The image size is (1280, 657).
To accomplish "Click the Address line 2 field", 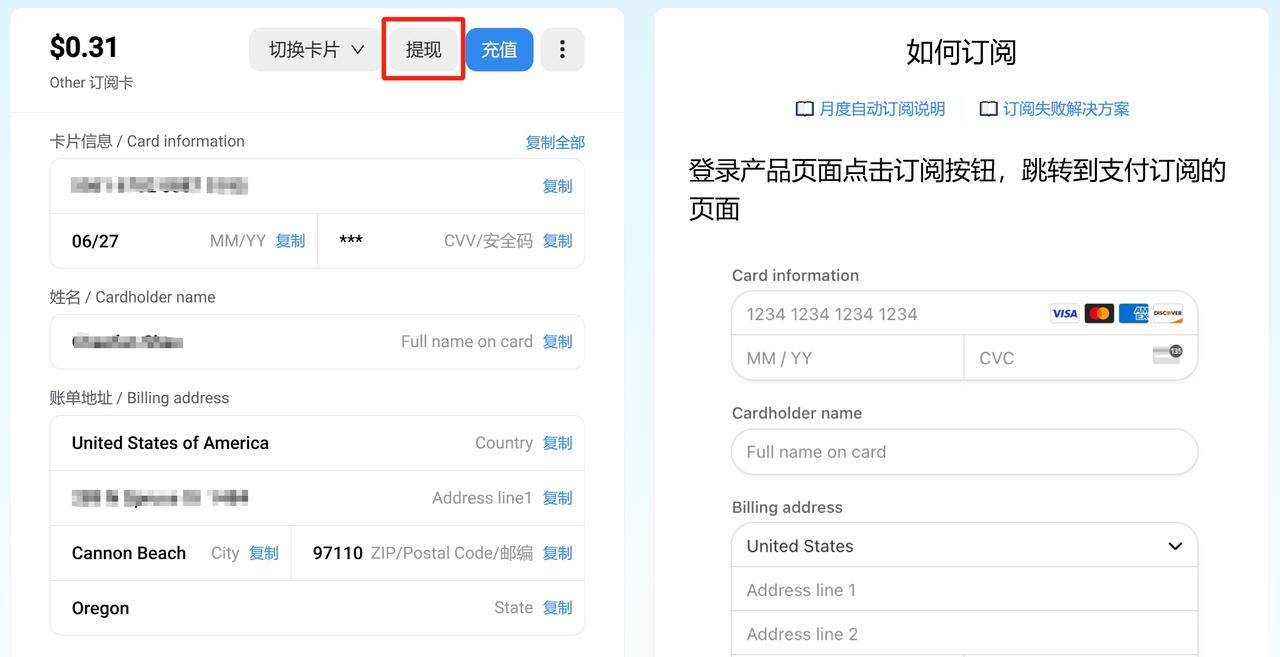I will [965, 634].
